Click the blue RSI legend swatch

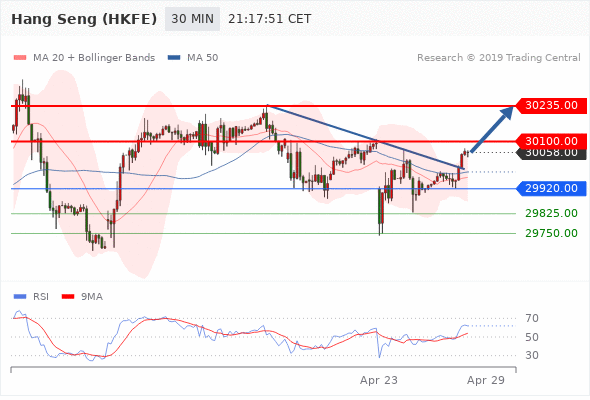(20, 297)
